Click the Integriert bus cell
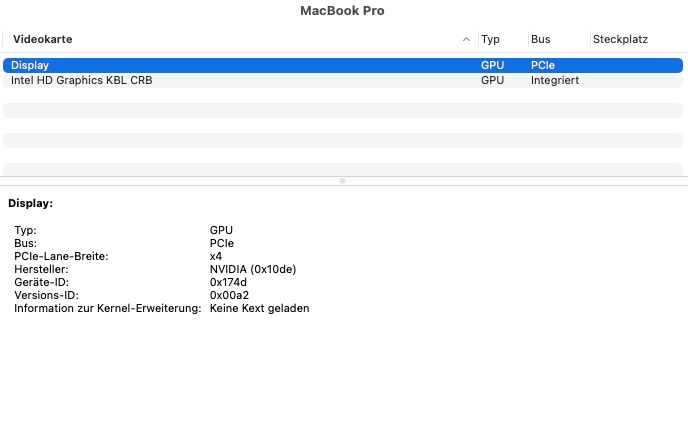This screenshot has height=433, width=688. [555, 80]
